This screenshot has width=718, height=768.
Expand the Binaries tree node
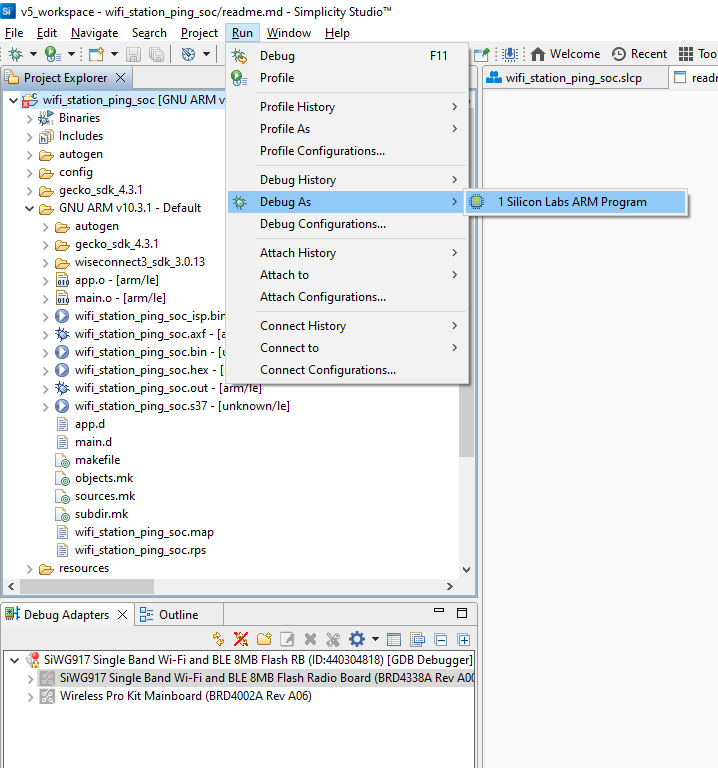point(29,118)
